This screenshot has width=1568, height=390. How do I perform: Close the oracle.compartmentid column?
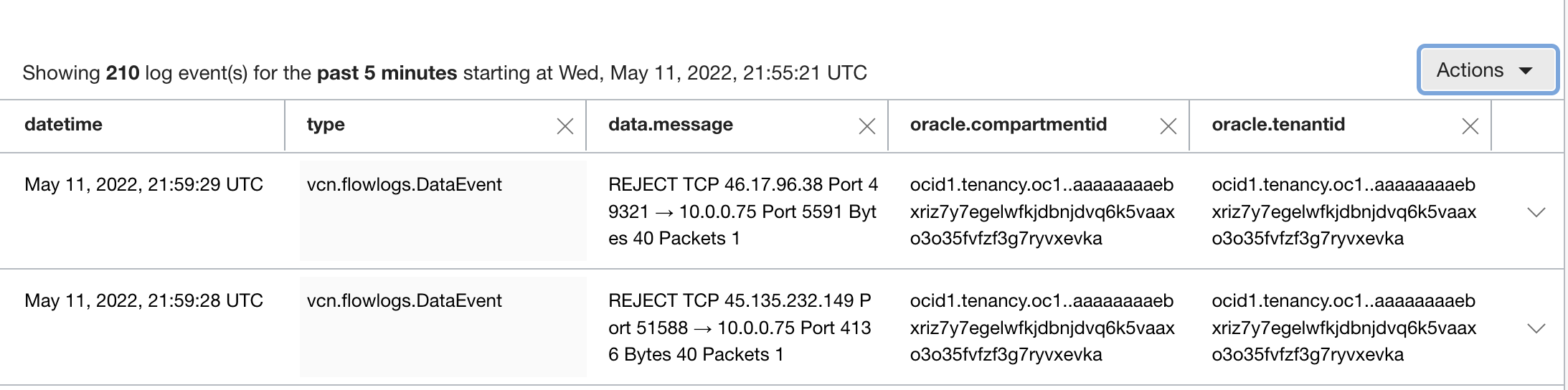coord(1168,127)
